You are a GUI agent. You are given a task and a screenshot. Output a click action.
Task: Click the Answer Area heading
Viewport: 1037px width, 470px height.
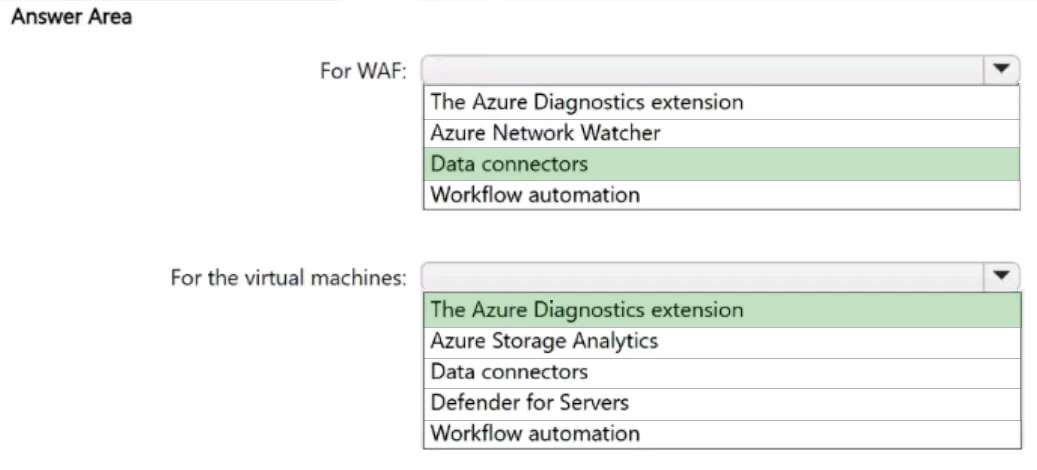pyautogui.click(x=71, y=17)
